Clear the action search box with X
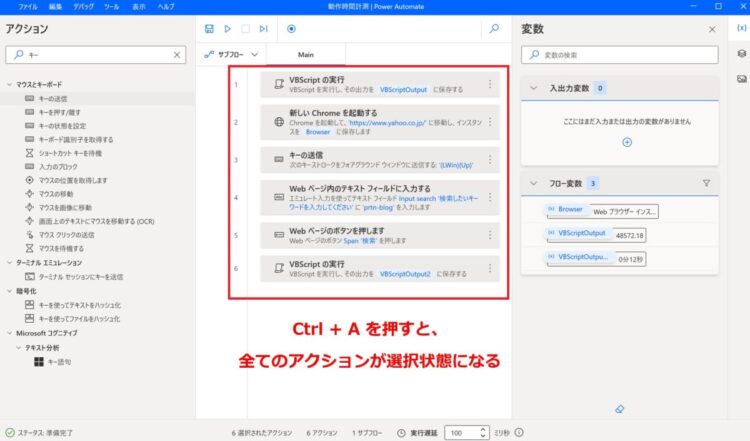The image size is (750, 441). (x=176, y=55)
